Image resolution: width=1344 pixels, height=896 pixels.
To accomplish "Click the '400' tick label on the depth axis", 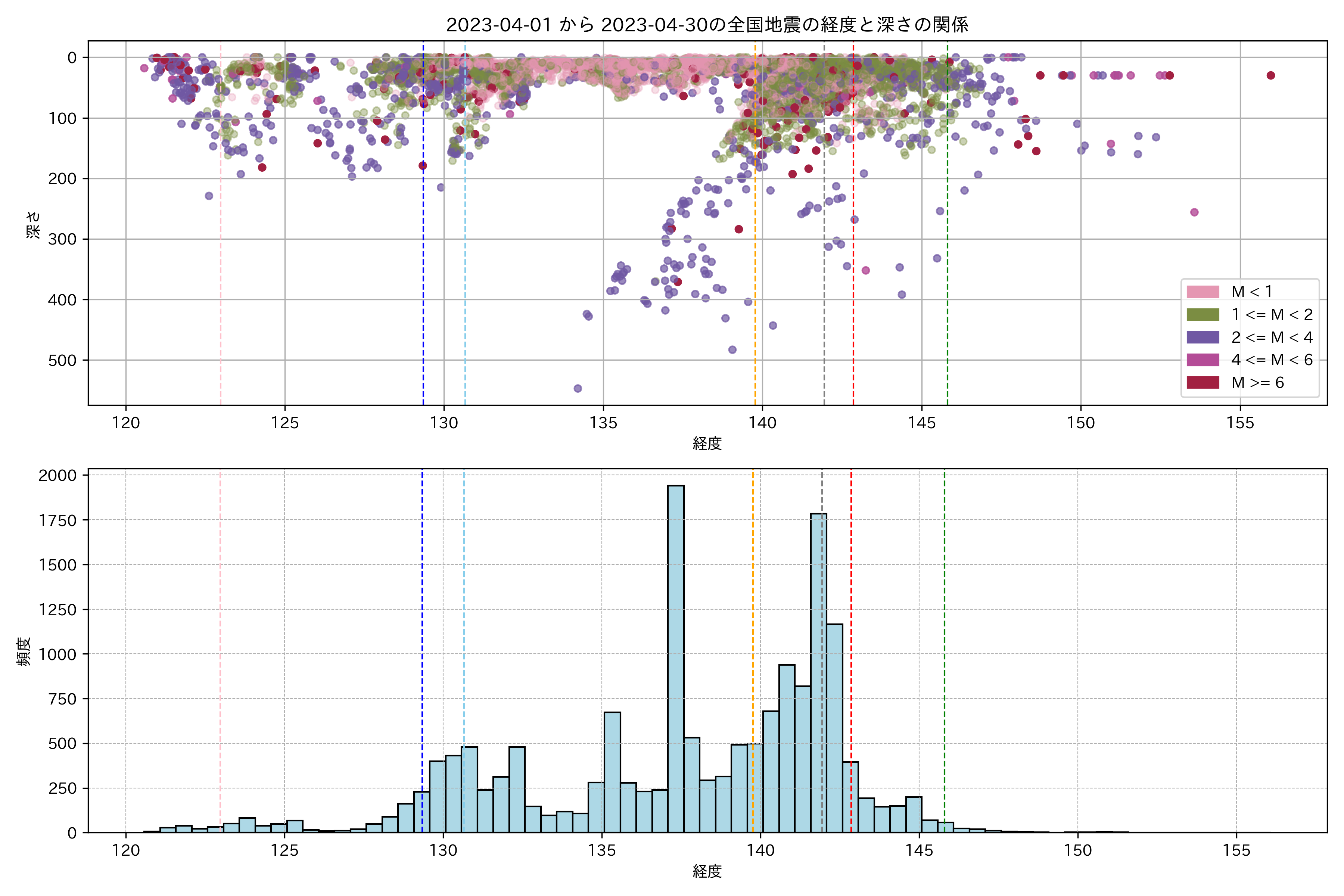I will click(62, 299).
